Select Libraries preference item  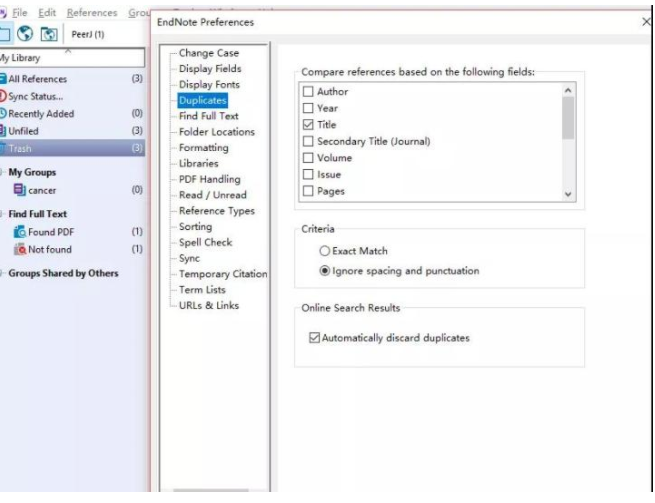pos(199,163)
